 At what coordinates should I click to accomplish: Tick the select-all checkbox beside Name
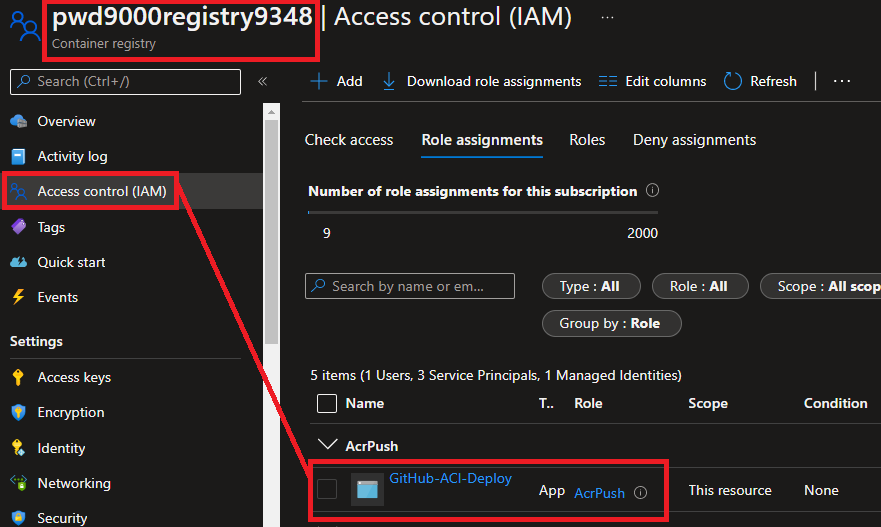point(327,403)
